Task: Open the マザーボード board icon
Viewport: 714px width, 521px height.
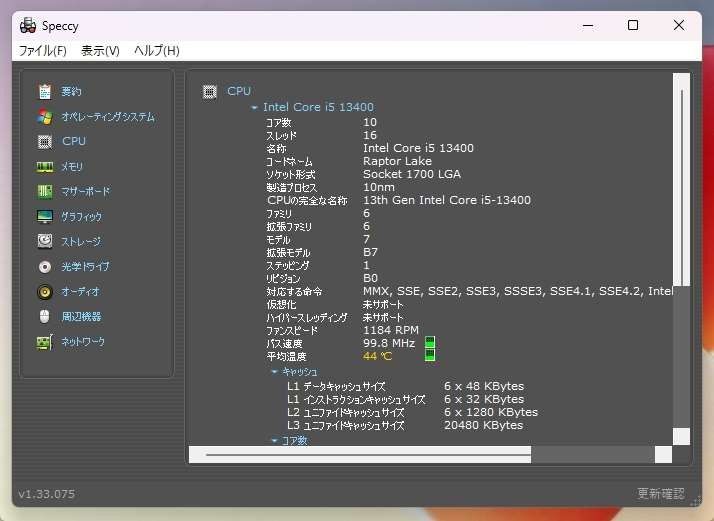Action: (45, 192)
